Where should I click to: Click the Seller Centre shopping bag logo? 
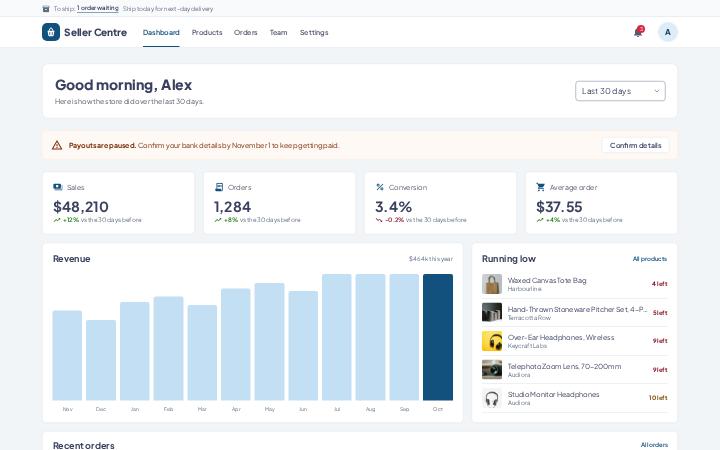point(51,32)
